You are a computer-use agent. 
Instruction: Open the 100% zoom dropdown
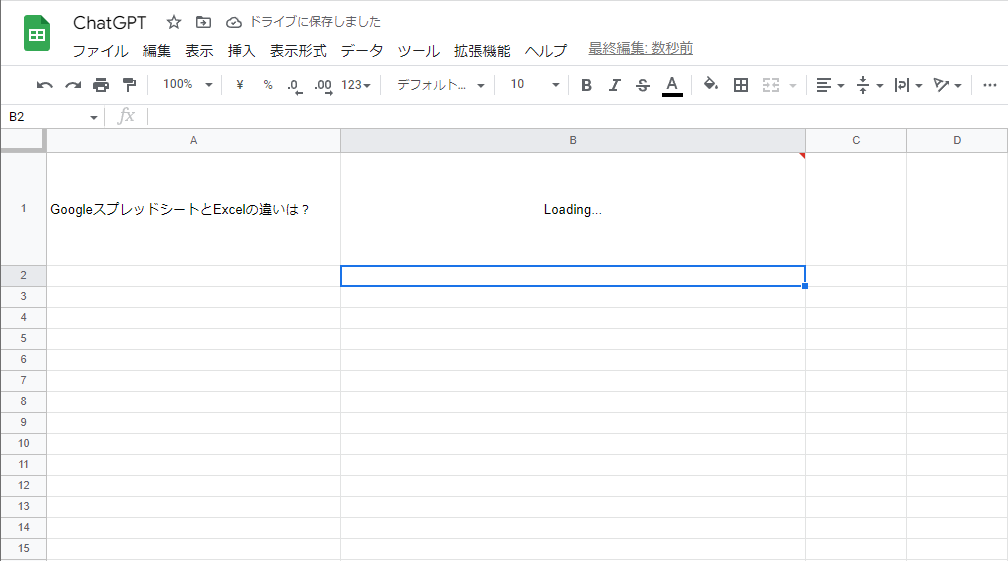(187, 84)
